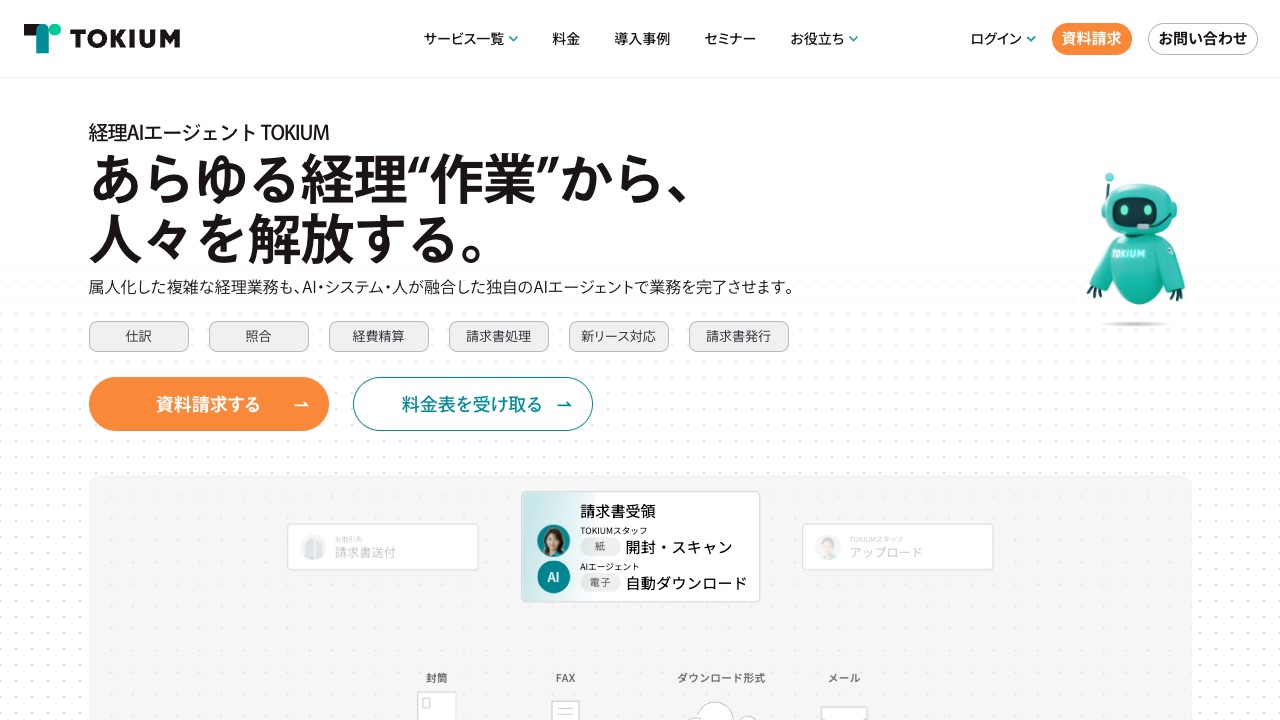Expand the サービス一覧 dropdown menu
Screen dimensions: 1280x720
[x=470, y=39]
